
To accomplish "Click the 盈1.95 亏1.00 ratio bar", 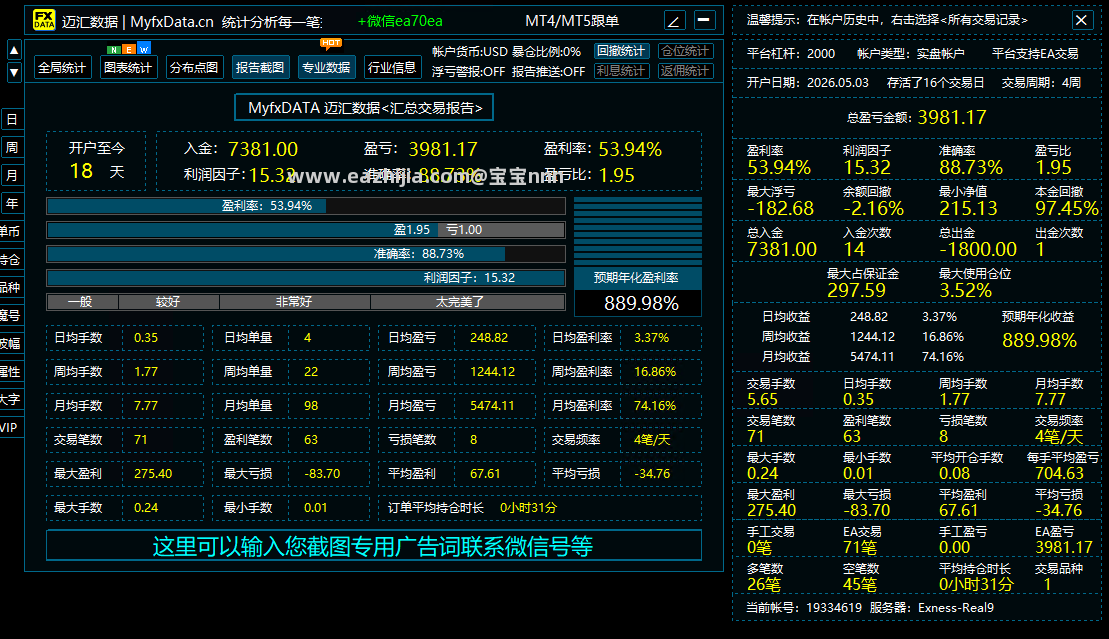I will tap(306, 230).
